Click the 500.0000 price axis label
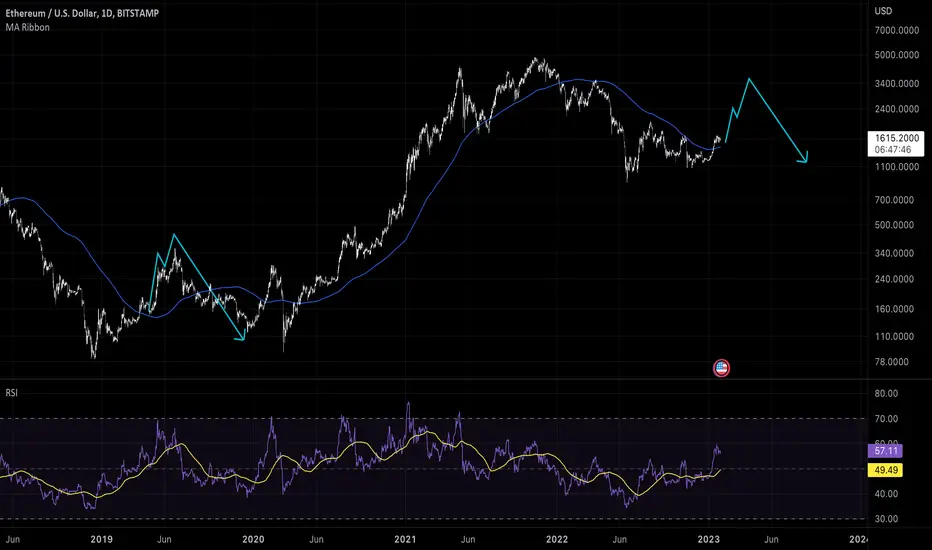 pyautogui.click(x=894, y=225)
